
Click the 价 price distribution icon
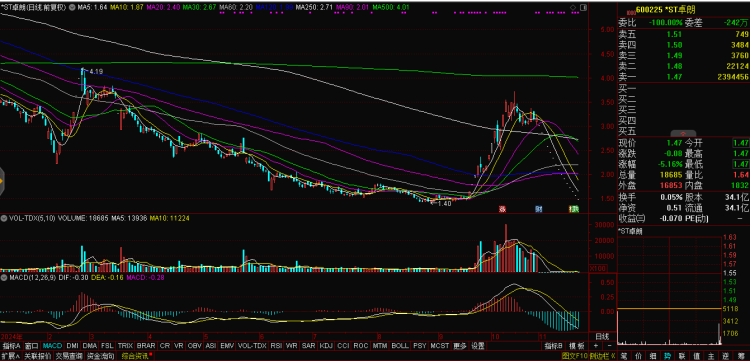[639, 356]
